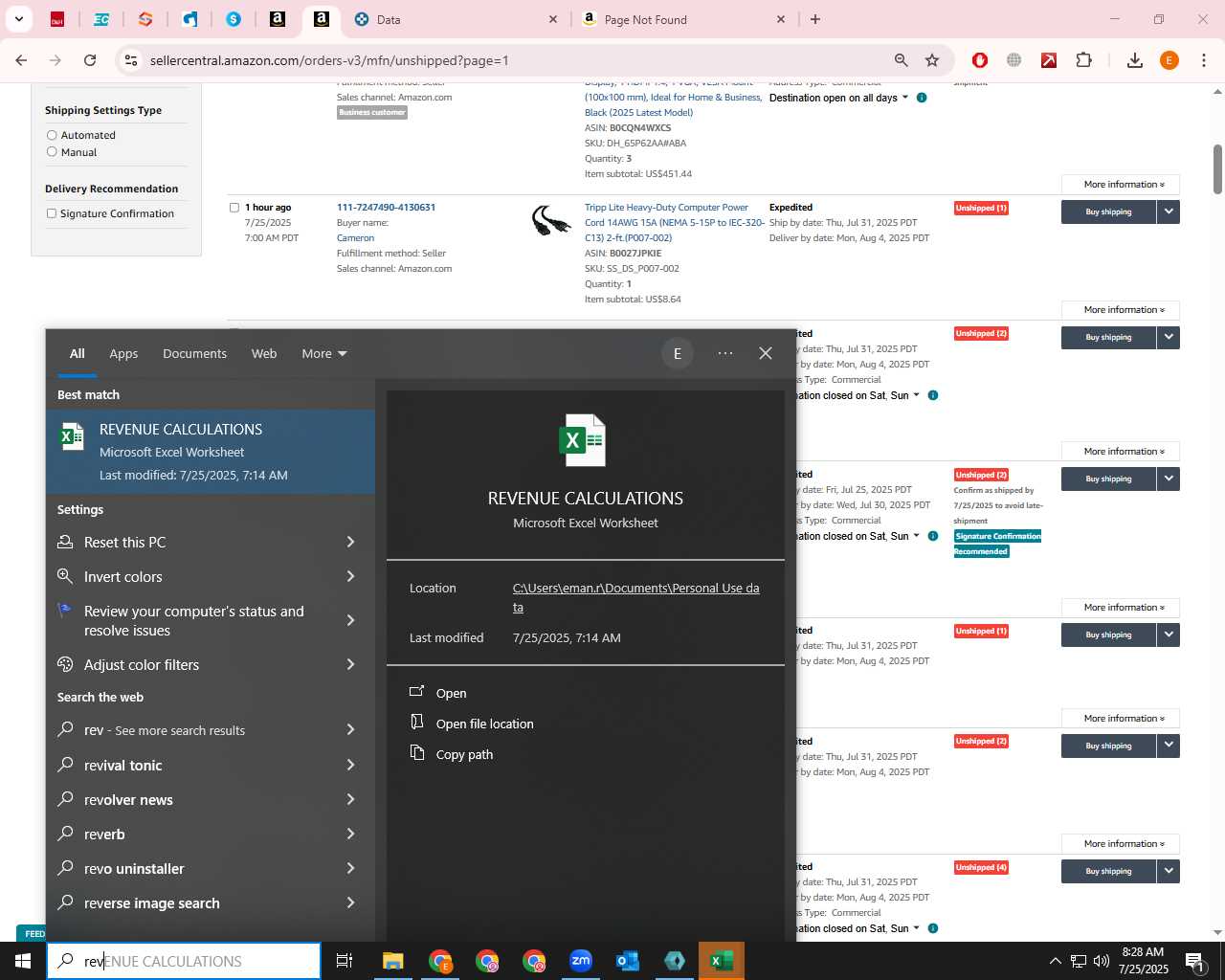1225x980 pixels.
Task: Switch to Page Not Found tab
Action: pyautogui.click(x=685, y=19)
